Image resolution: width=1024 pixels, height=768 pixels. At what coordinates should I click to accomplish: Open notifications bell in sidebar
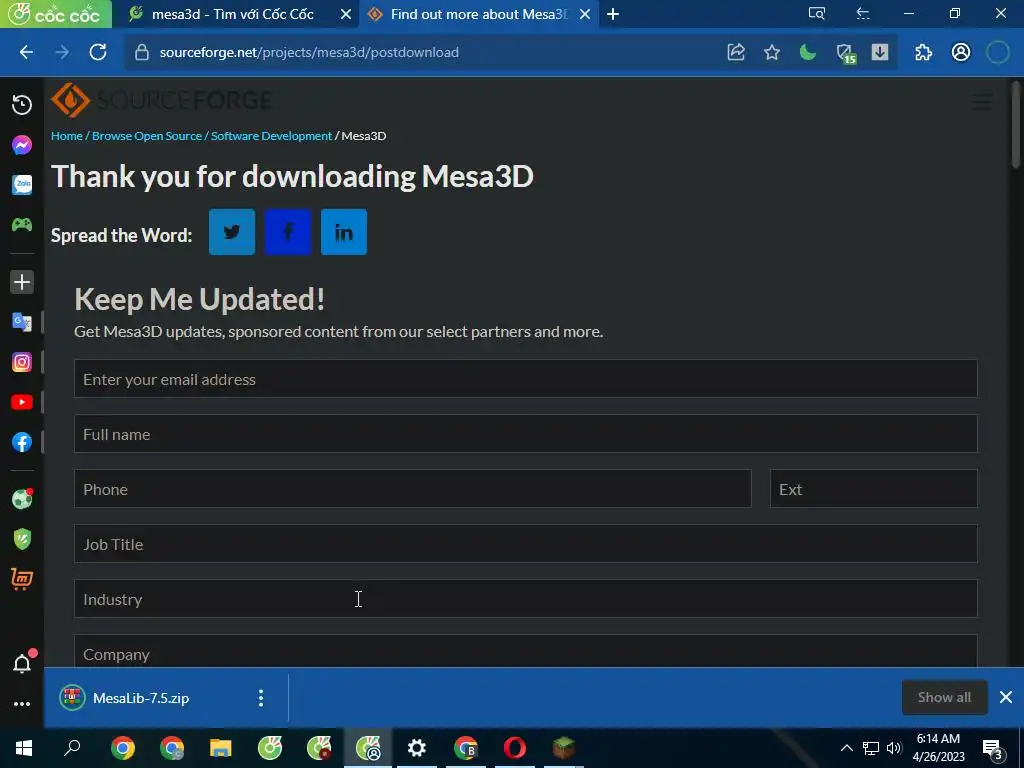(x=22, y=664)
